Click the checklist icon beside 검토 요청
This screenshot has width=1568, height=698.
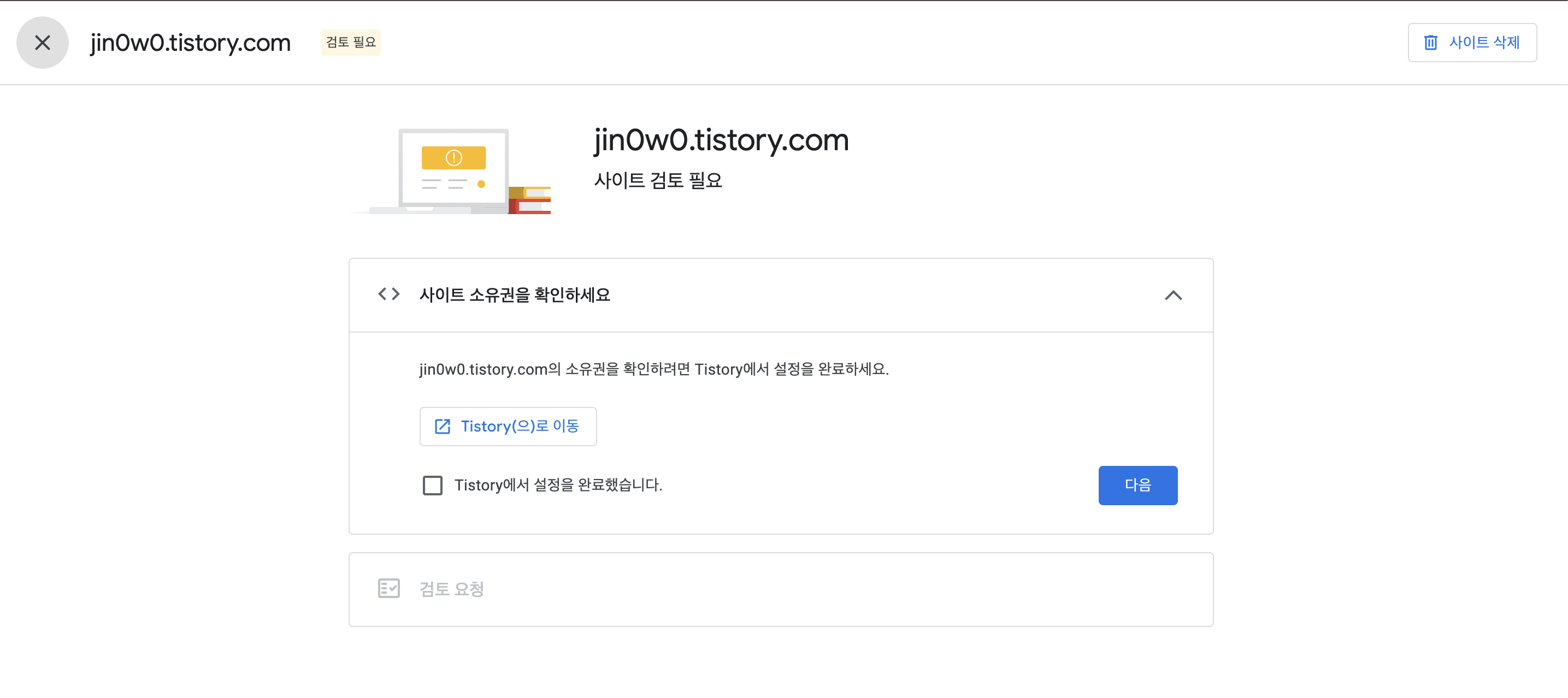coord(388,588)
